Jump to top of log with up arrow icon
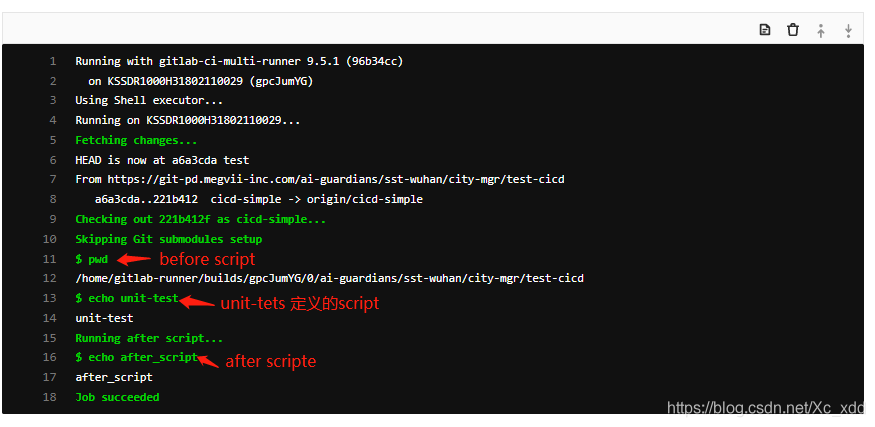This screenshot has height=427, width=875. (820, 31)
